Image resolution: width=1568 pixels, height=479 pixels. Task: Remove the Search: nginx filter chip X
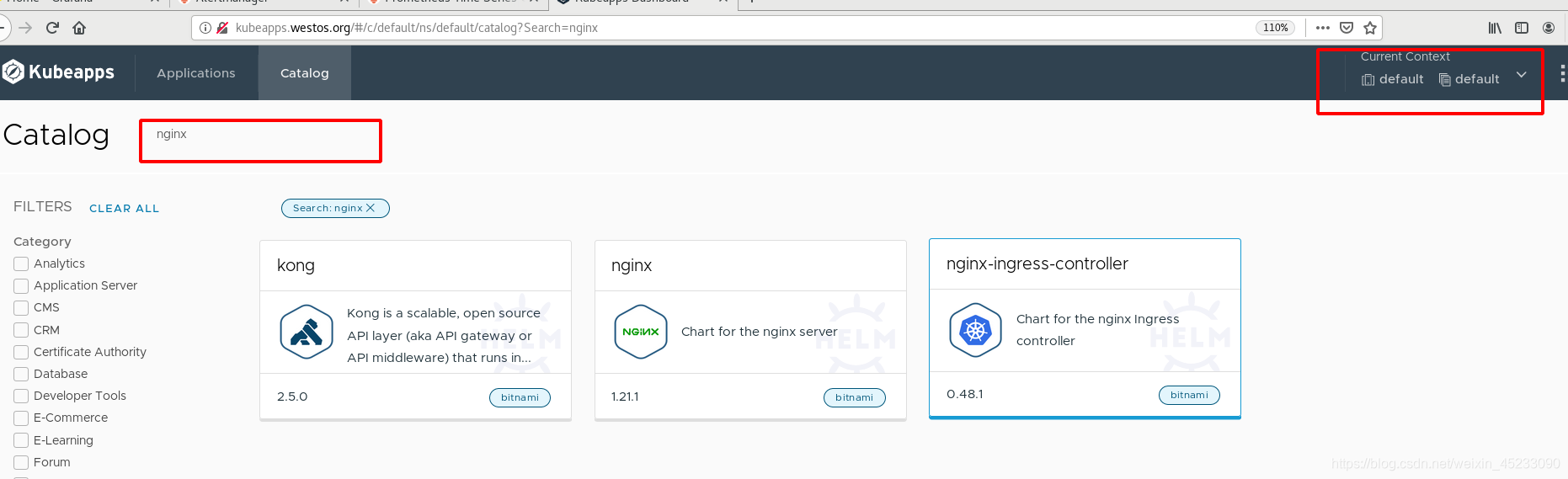pyautogui.click(x=371, y=208)
